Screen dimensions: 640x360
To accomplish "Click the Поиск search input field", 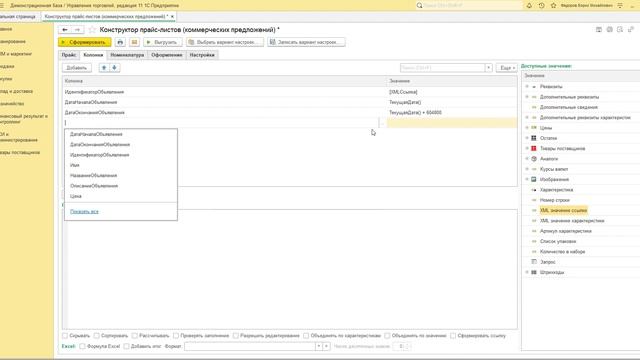I will [x=442, y=68].
